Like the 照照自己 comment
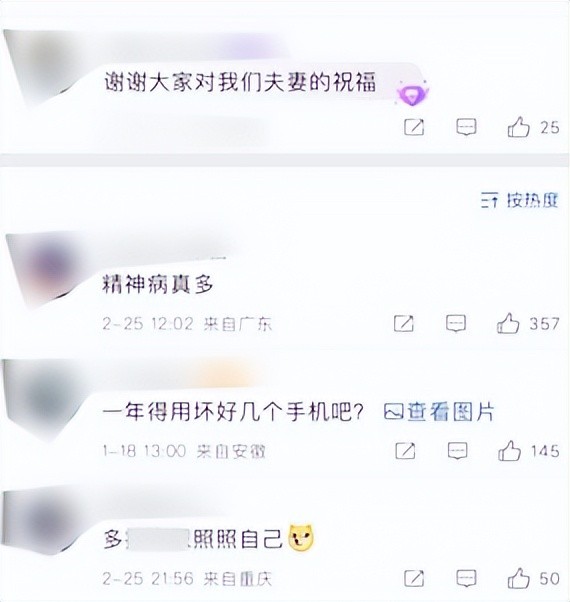Image resolution: width=570 pixels, height=602 pixels. coord(519,578)
